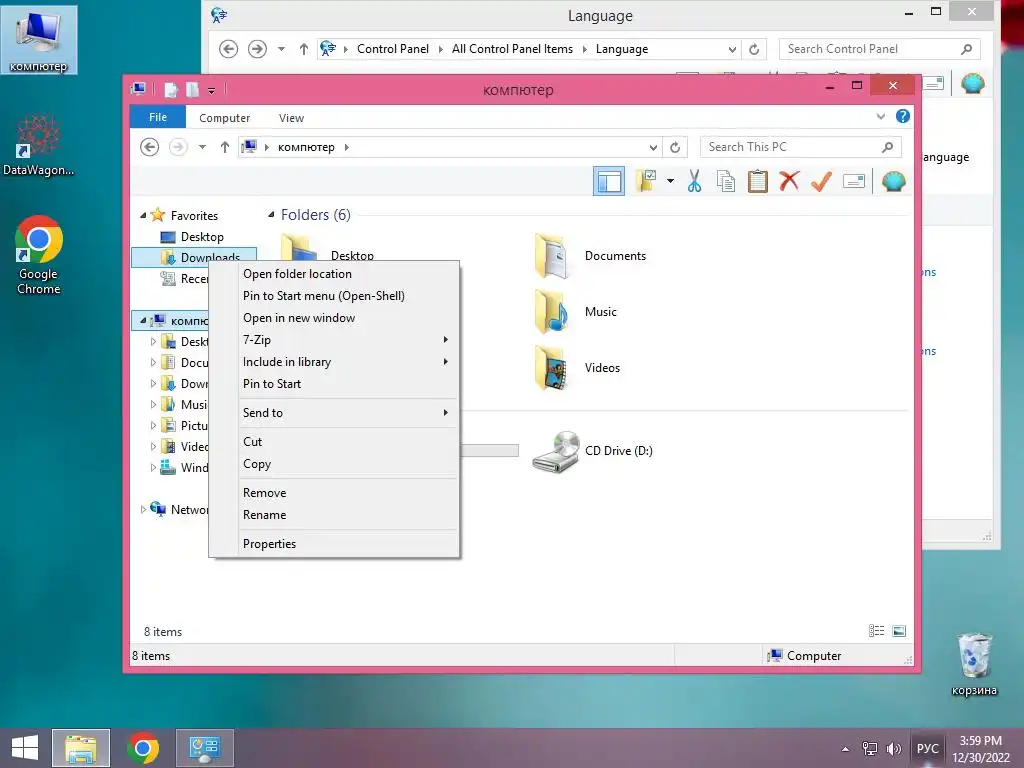The image size is (1024, 768).
Task: Switch to large icons view in status bar
Action: point(899,631)
